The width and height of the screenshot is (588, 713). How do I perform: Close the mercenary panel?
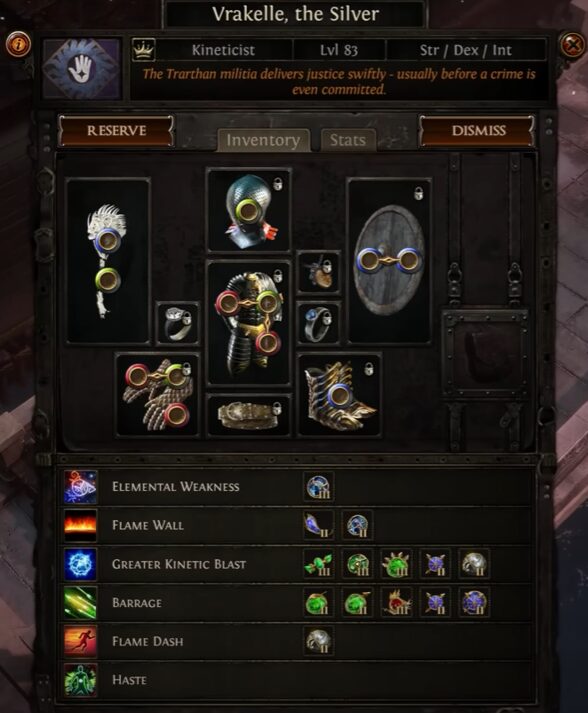click(x=572, y=45)
